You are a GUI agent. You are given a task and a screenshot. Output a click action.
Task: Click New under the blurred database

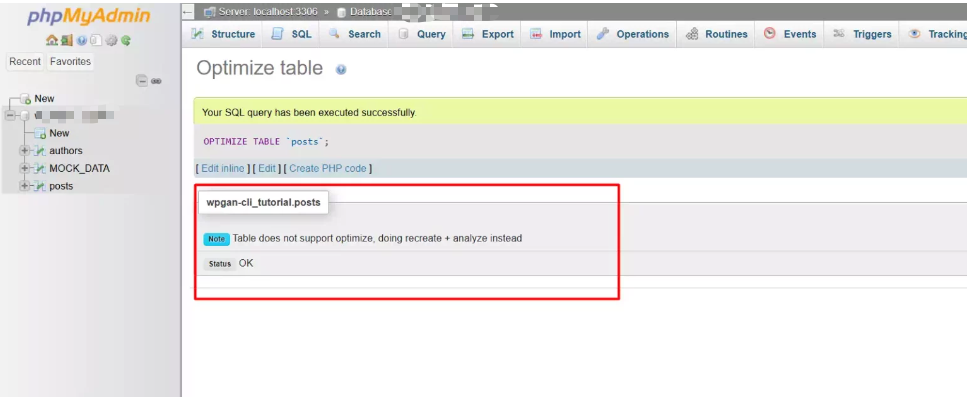(x=59, y=133)
